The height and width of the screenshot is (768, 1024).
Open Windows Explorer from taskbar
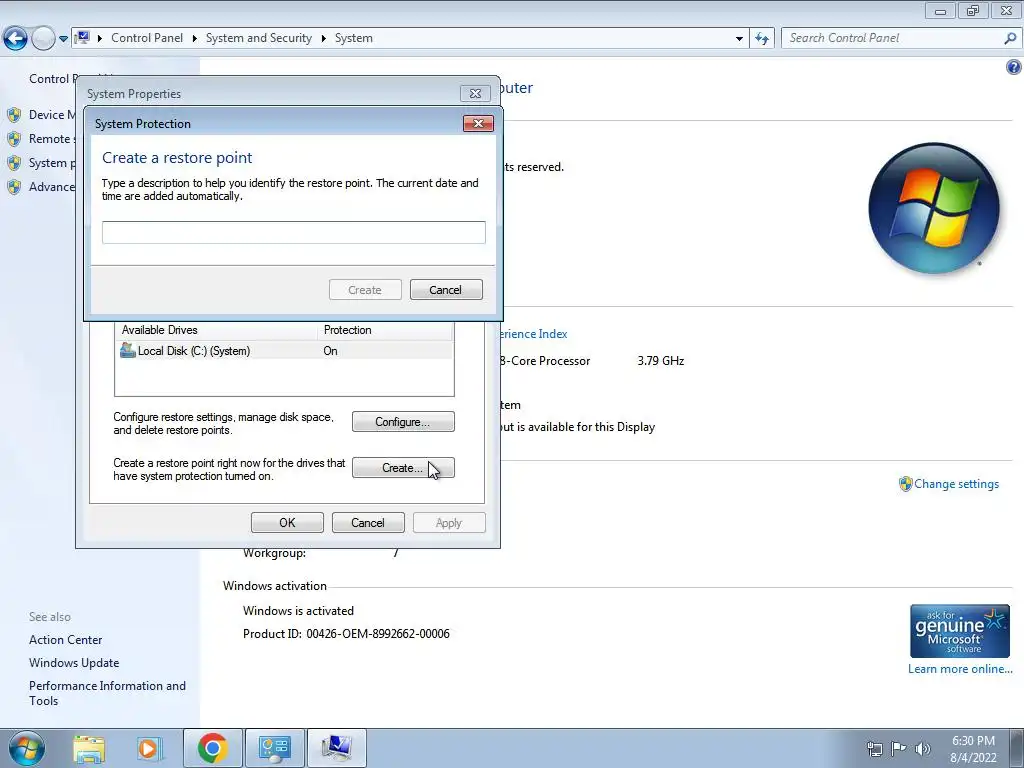pyautogui.click(x=89, y=748)
